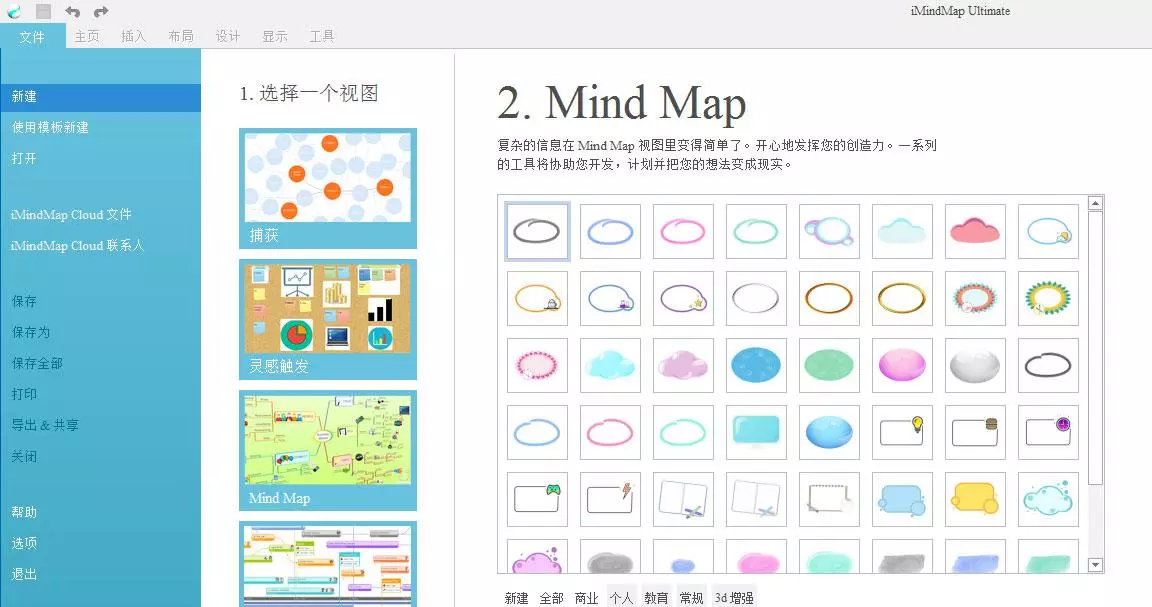Choose the rectangle with light bulb shape

click(x=902, y=432)
